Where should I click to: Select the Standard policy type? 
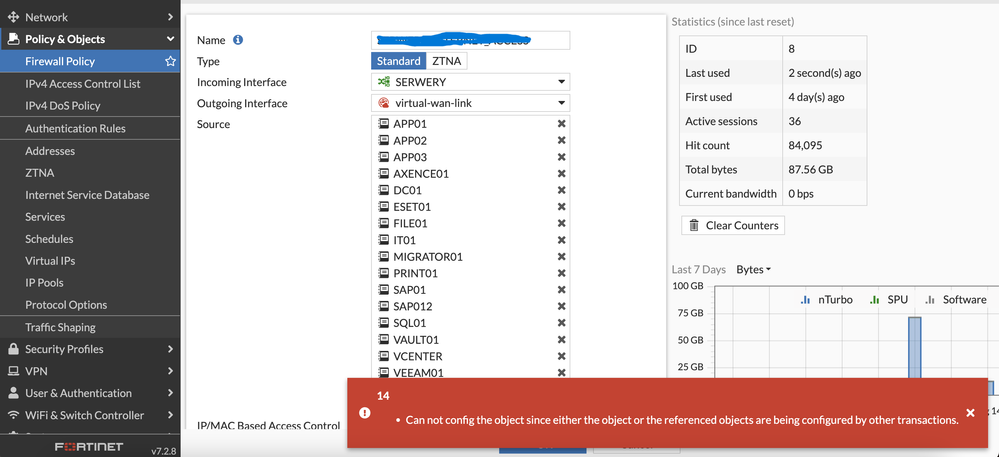(x=398, y=61)
